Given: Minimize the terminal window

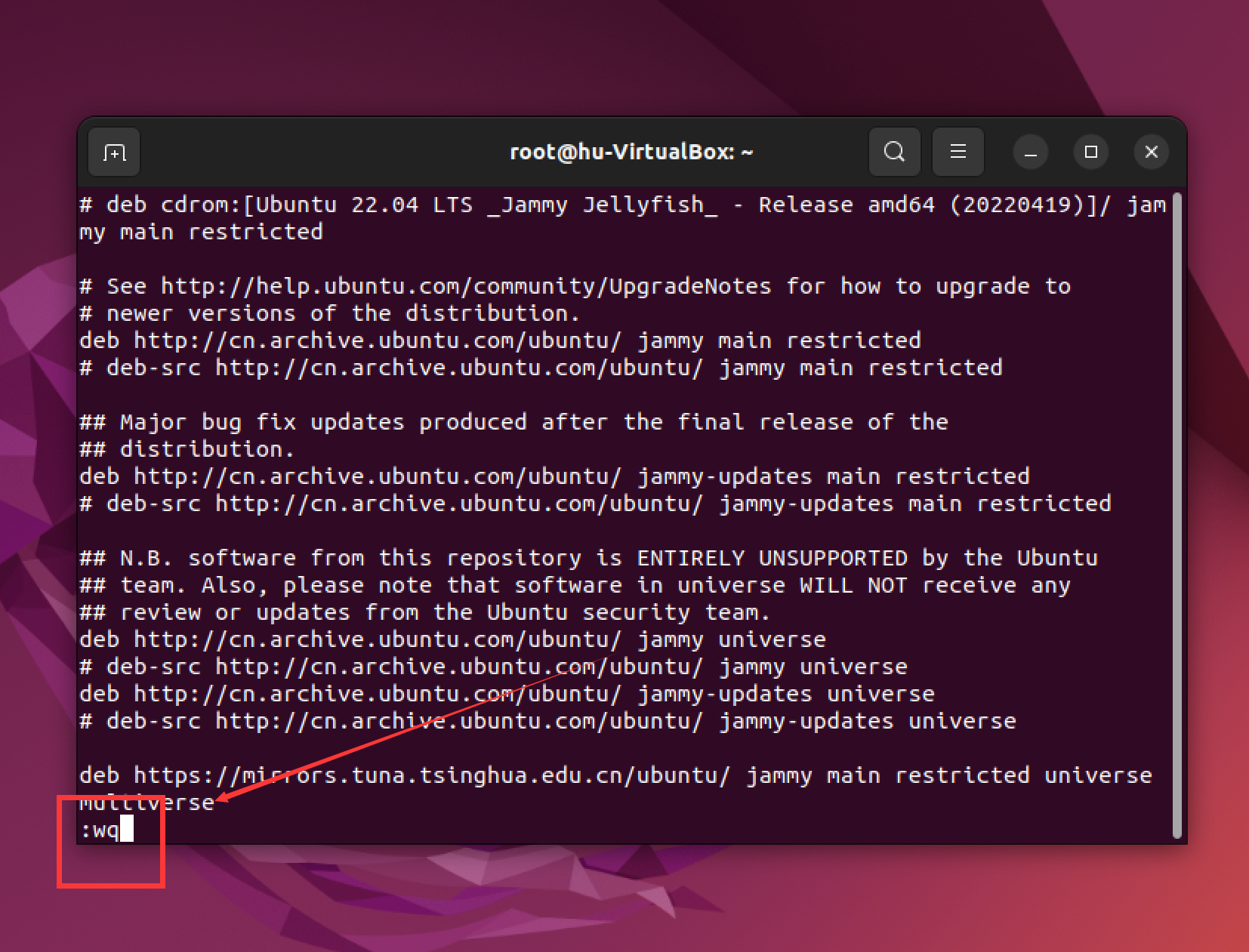Looking at the screenshot, I should (1030, 153).
